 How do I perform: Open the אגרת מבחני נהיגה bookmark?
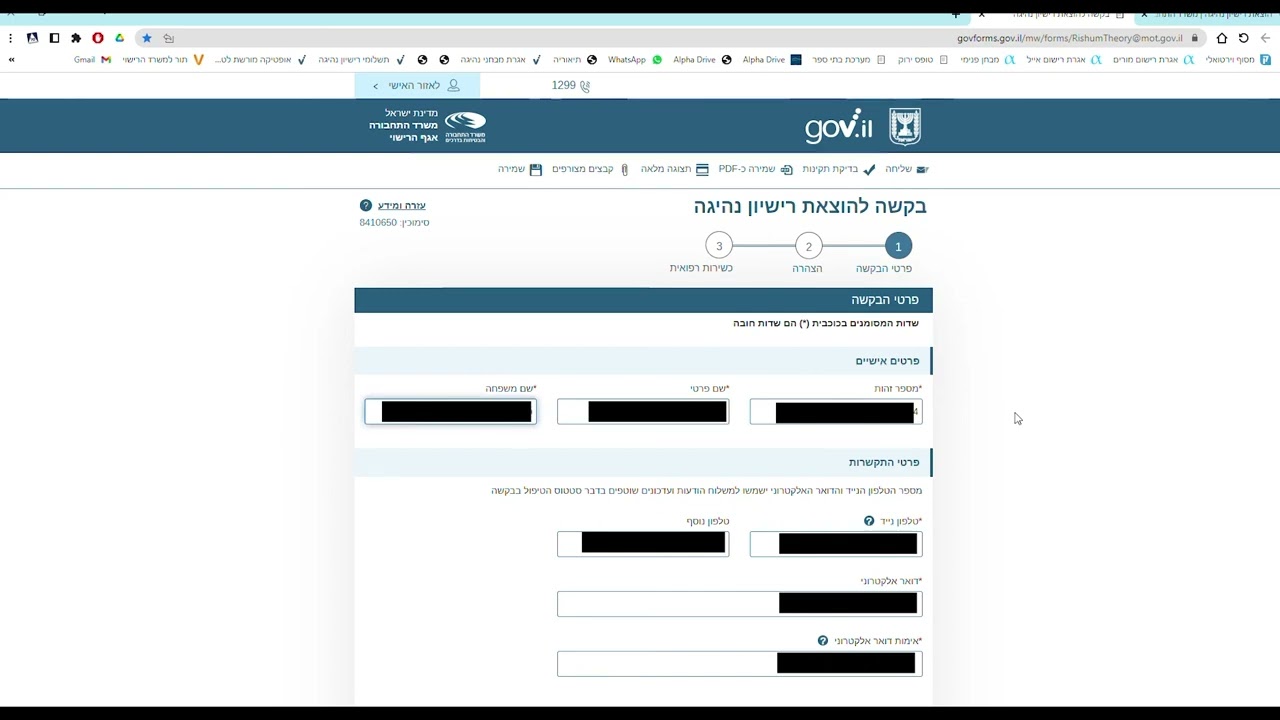click(500, 60)
